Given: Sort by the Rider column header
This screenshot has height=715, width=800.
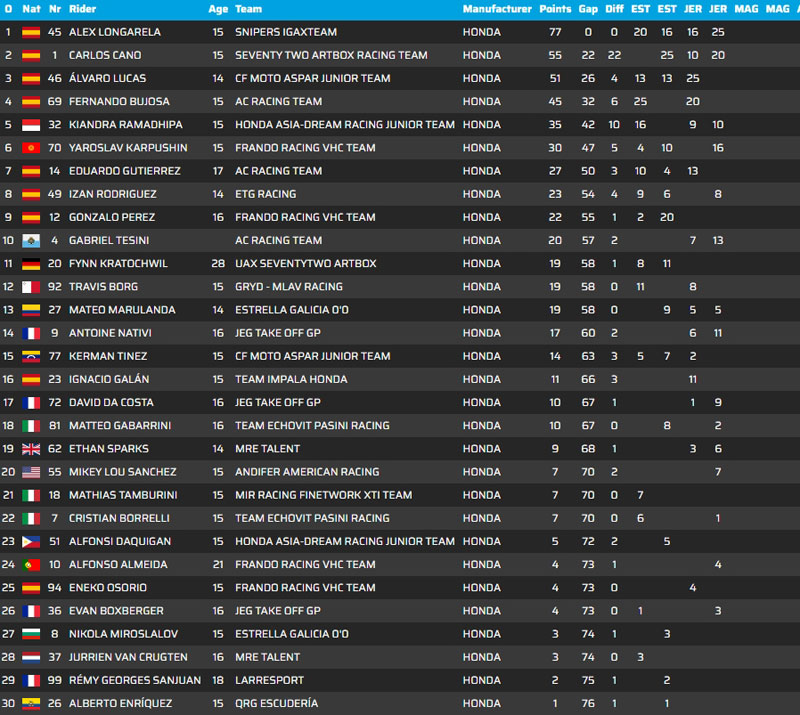Looking at the screenshot, I should click(83, 9).
